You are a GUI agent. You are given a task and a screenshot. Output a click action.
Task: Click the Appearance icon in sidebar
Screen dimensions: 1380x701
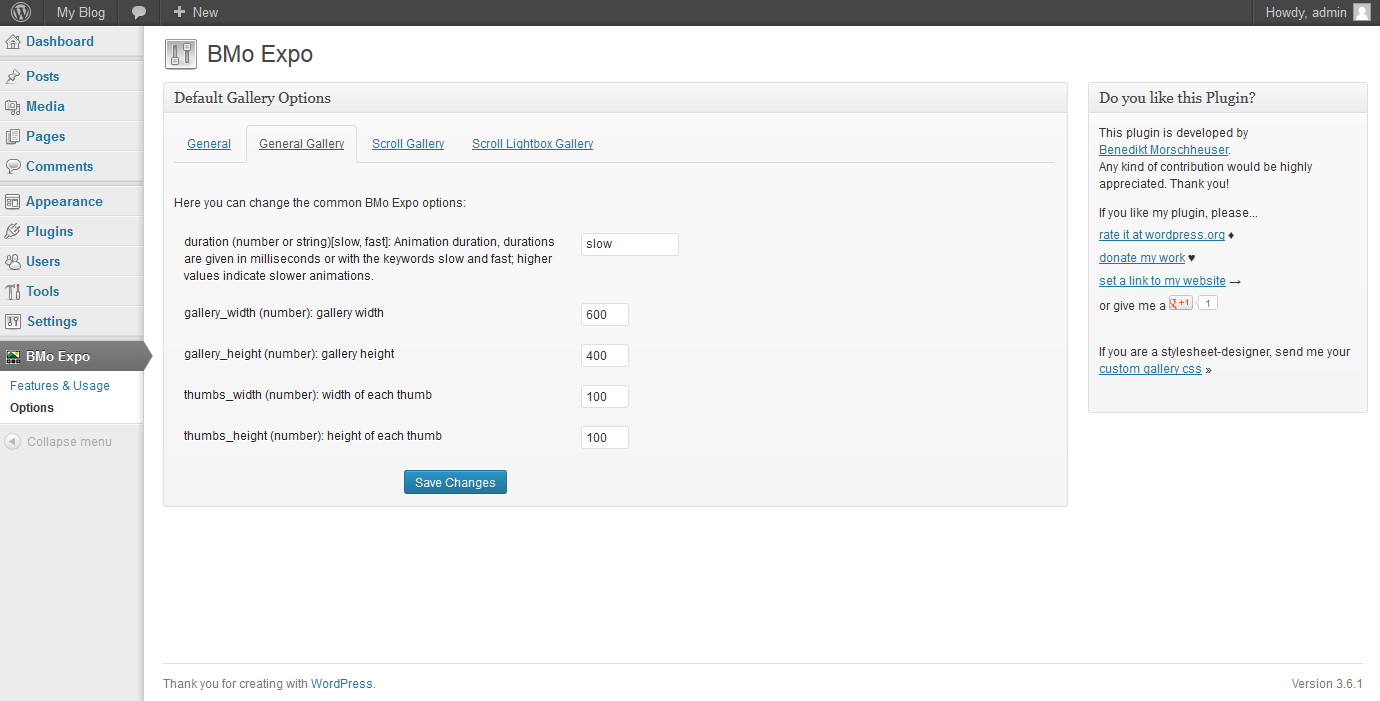[13, 201]
